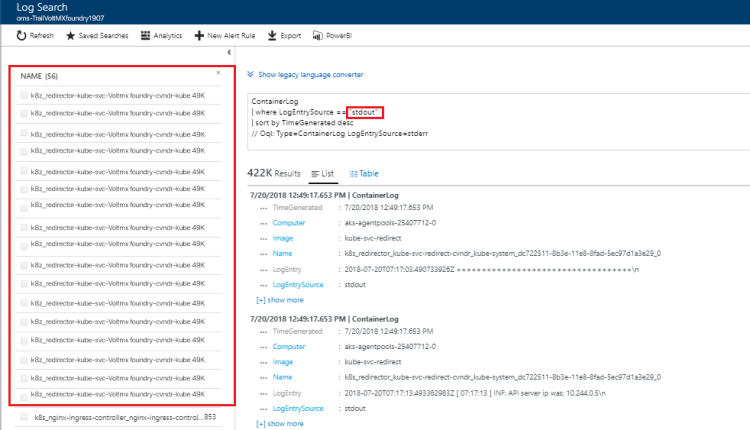Check the first k8s_redirector checkbox in NAME list
Screen dimensions: 750x430
22,94
